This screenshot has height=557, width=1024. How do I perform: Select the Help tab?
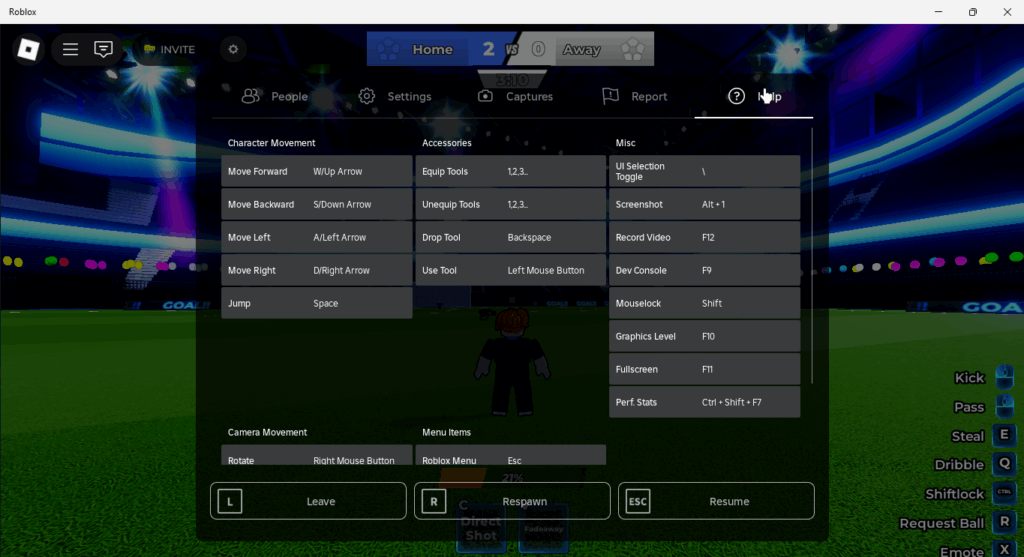(754, 96)
